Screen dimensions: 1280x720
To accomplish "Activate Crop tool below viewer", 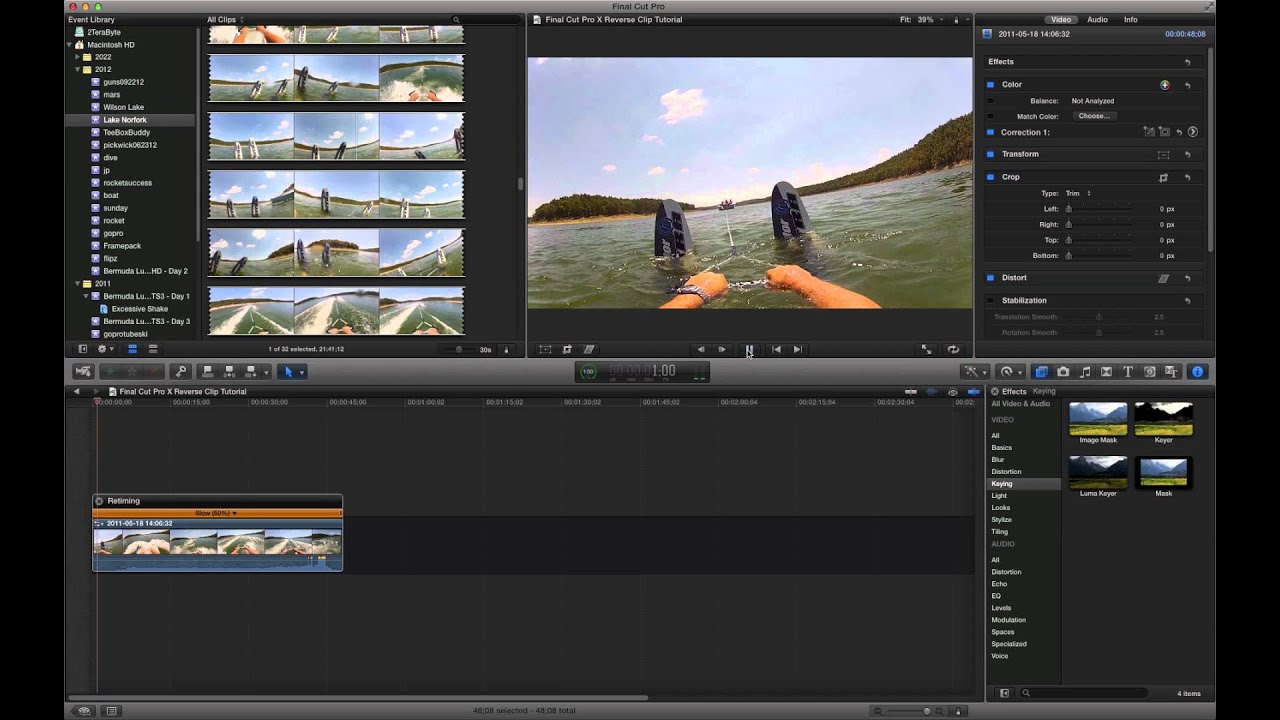I will [567, 349].
